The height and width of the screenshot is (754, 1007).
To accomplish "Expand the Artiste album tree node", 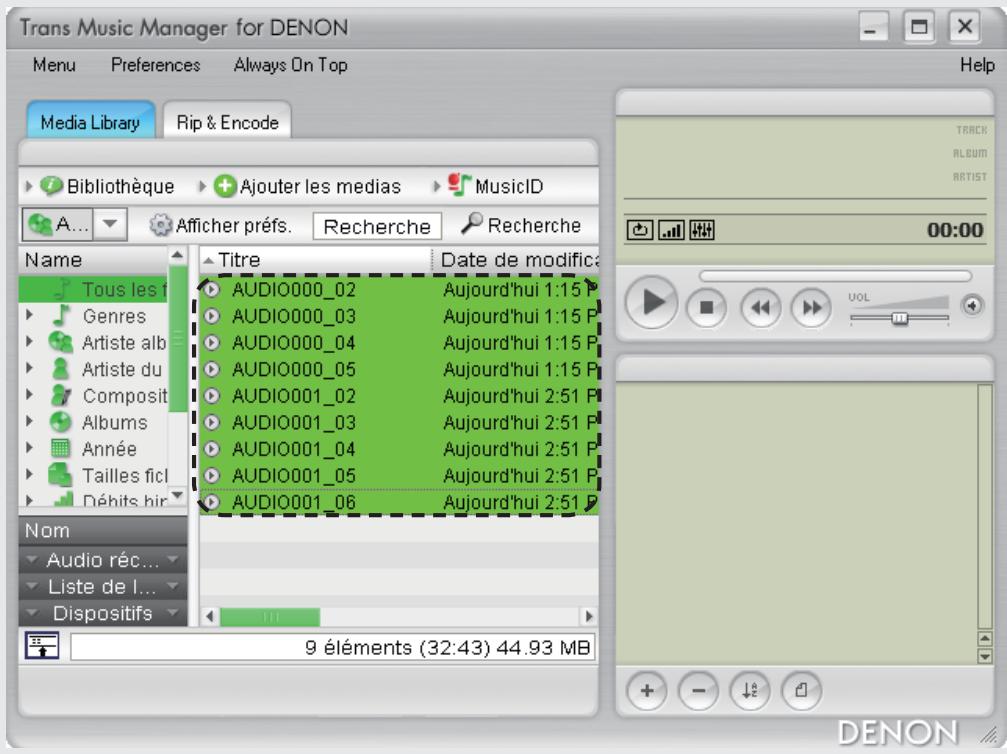I will point(30,342).
